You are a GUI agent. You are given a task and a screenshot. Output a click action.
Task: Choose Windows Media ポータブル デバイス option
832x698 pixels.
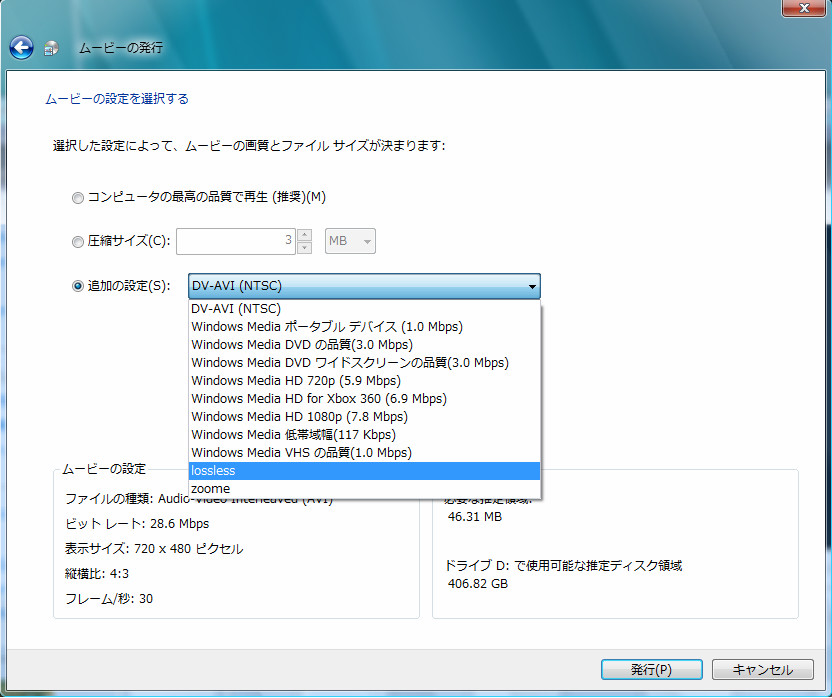point(327,327)
